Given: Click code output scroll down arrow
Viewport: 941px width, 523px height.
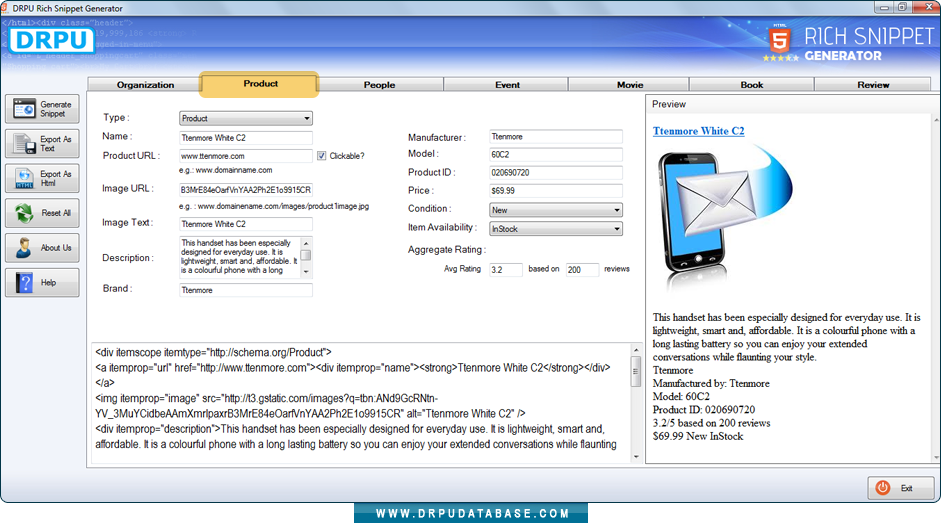Looking at the screenshot, I should tap(636, 457).
